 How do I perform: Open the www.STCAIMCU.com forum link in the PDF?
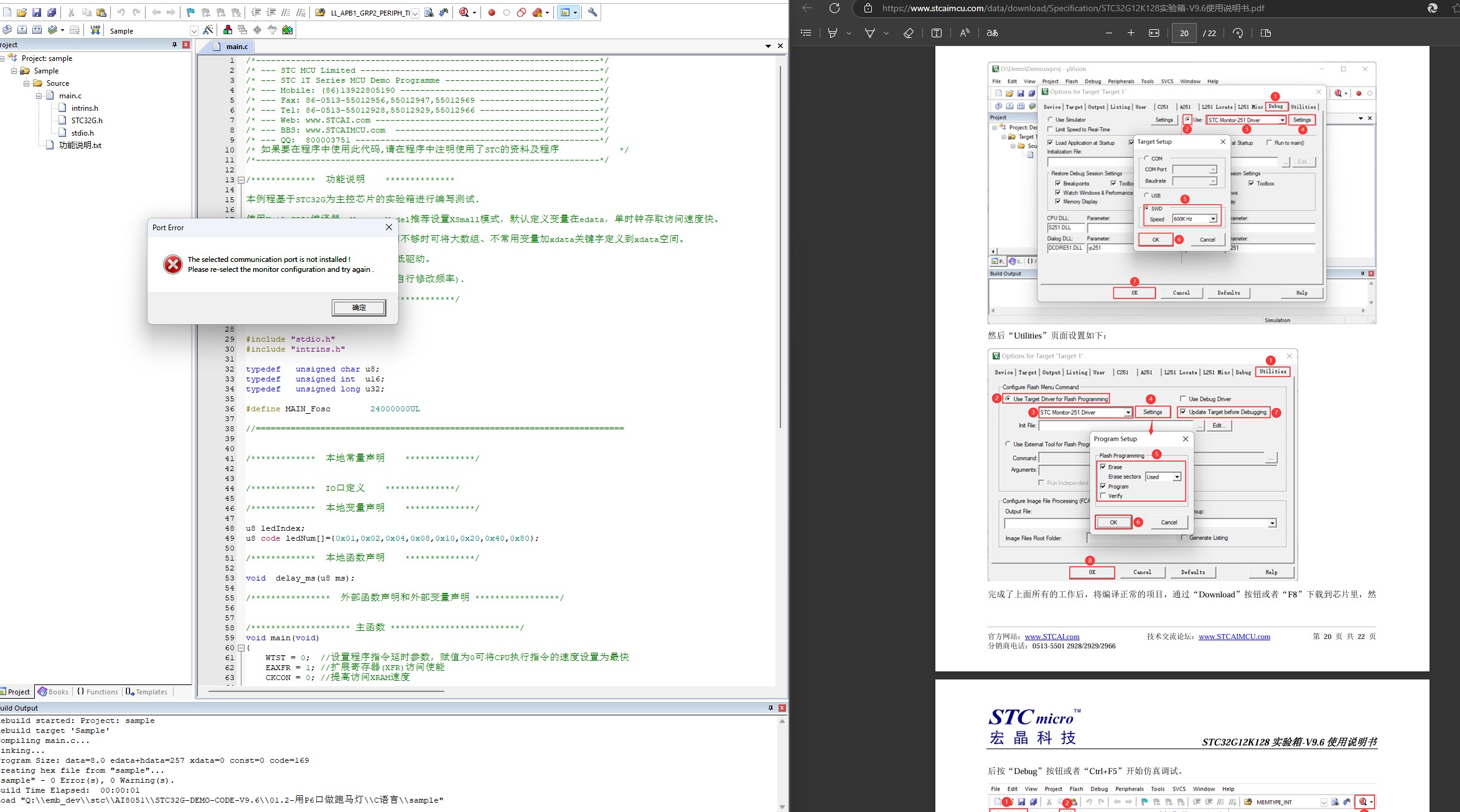1234,637
